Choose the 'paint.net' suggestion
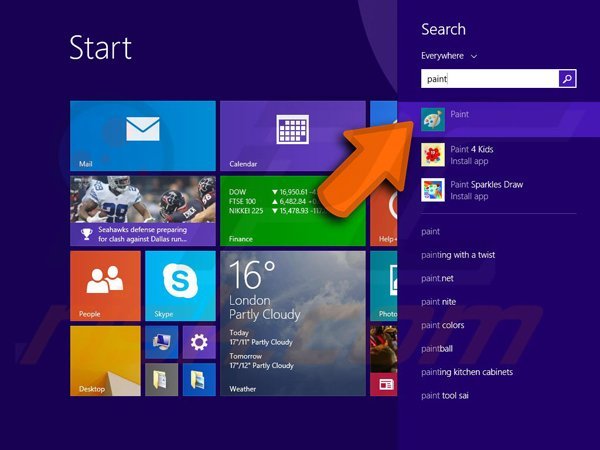Image resolution: width=600 pixels, height=450 pixels. pyautogui.click(x=437, y=278)
